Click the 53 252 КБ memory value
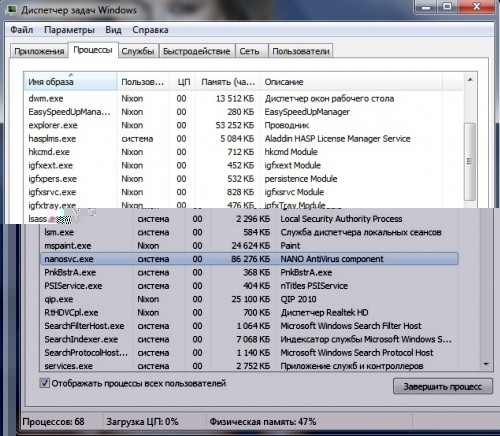Screen dimensions: 500x436 [235, 125]
